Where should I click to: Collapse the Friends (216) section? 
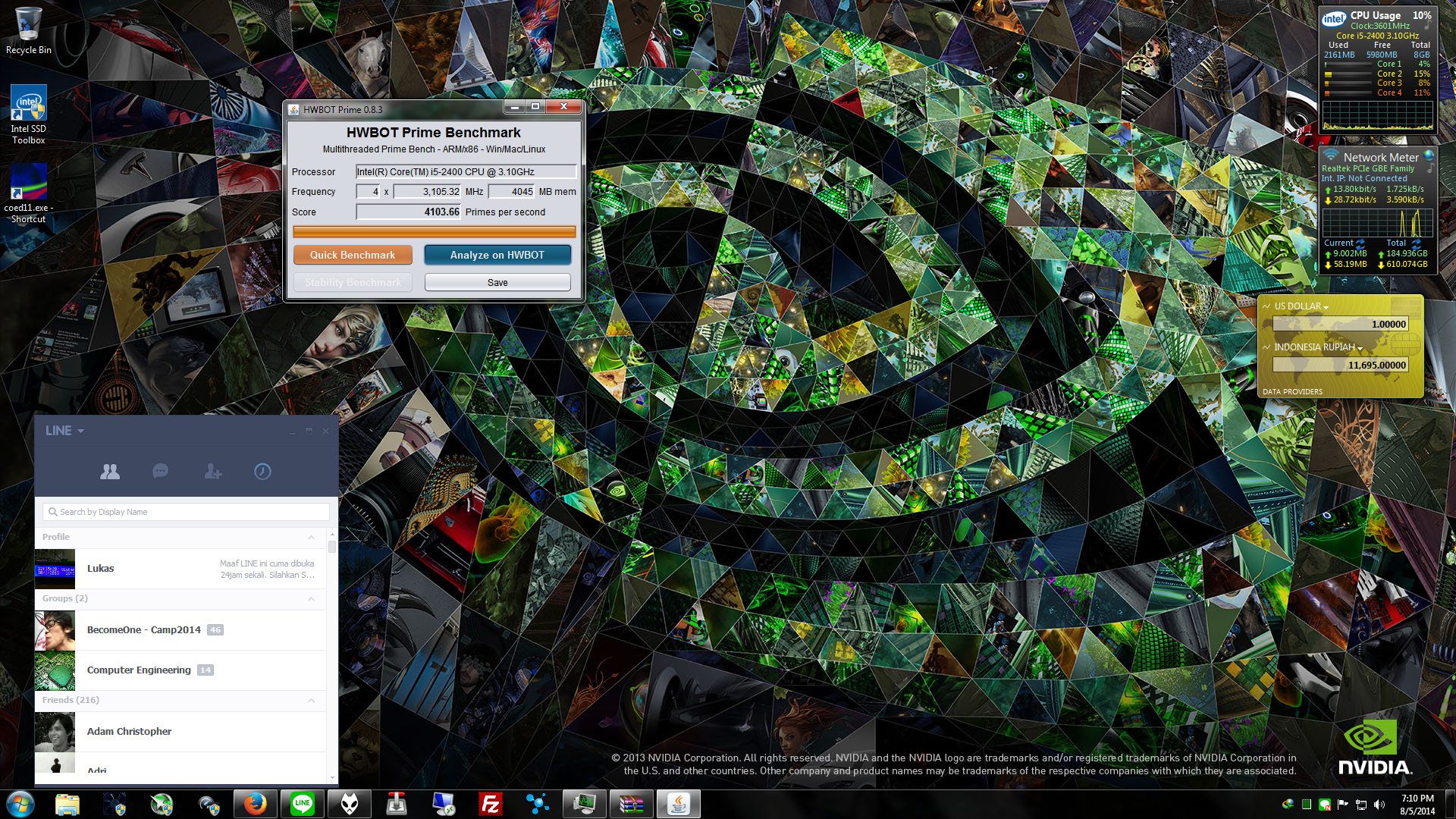[x=311, y=700]
